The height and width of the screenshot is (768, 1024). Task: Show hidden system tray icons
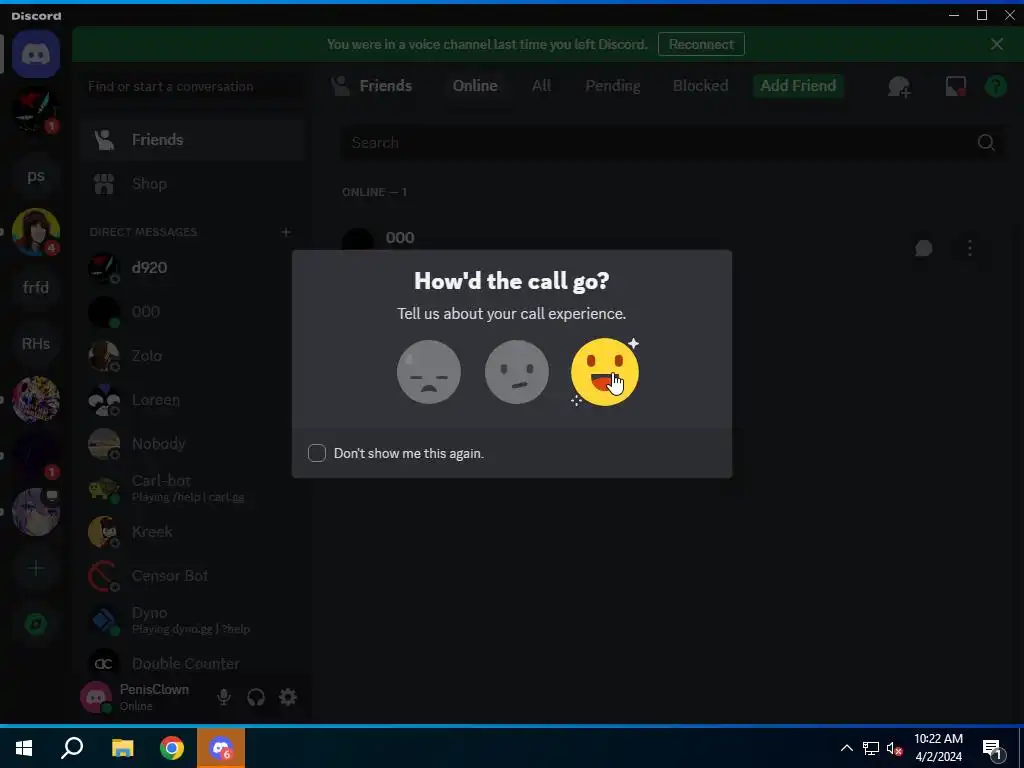(846, 748)
